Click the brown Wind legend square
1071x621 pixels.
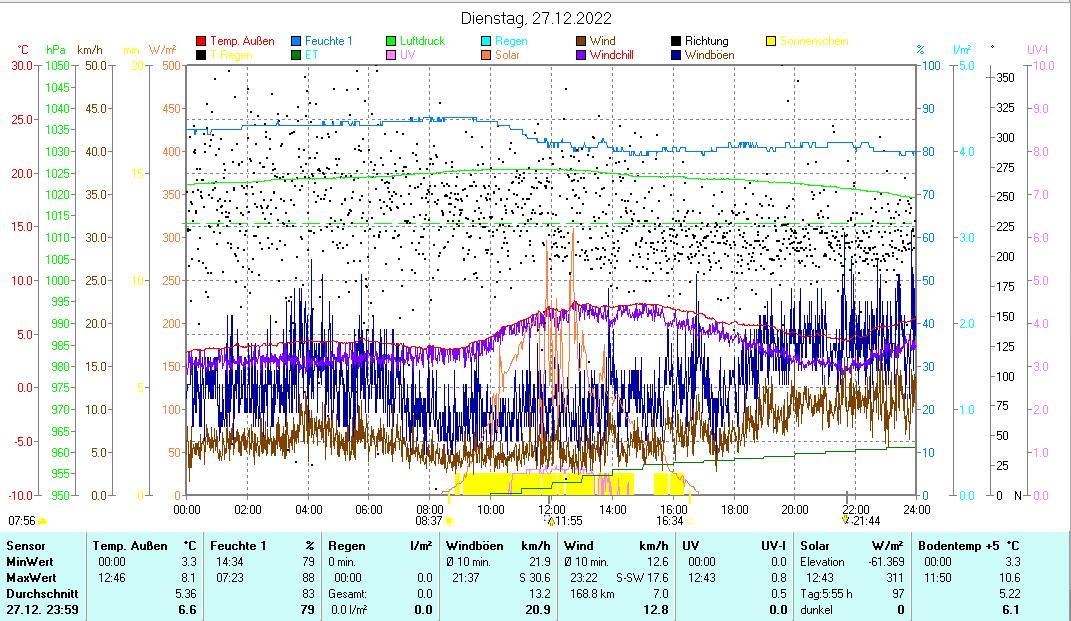(581, 41)
